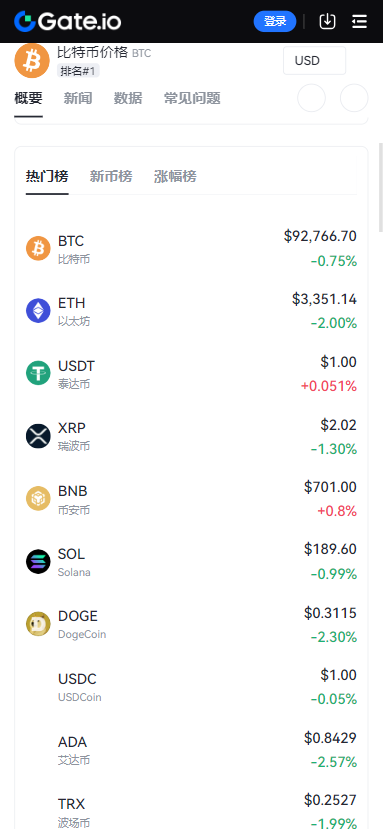
Task: Open the app download icon
Action: [327, 21]
